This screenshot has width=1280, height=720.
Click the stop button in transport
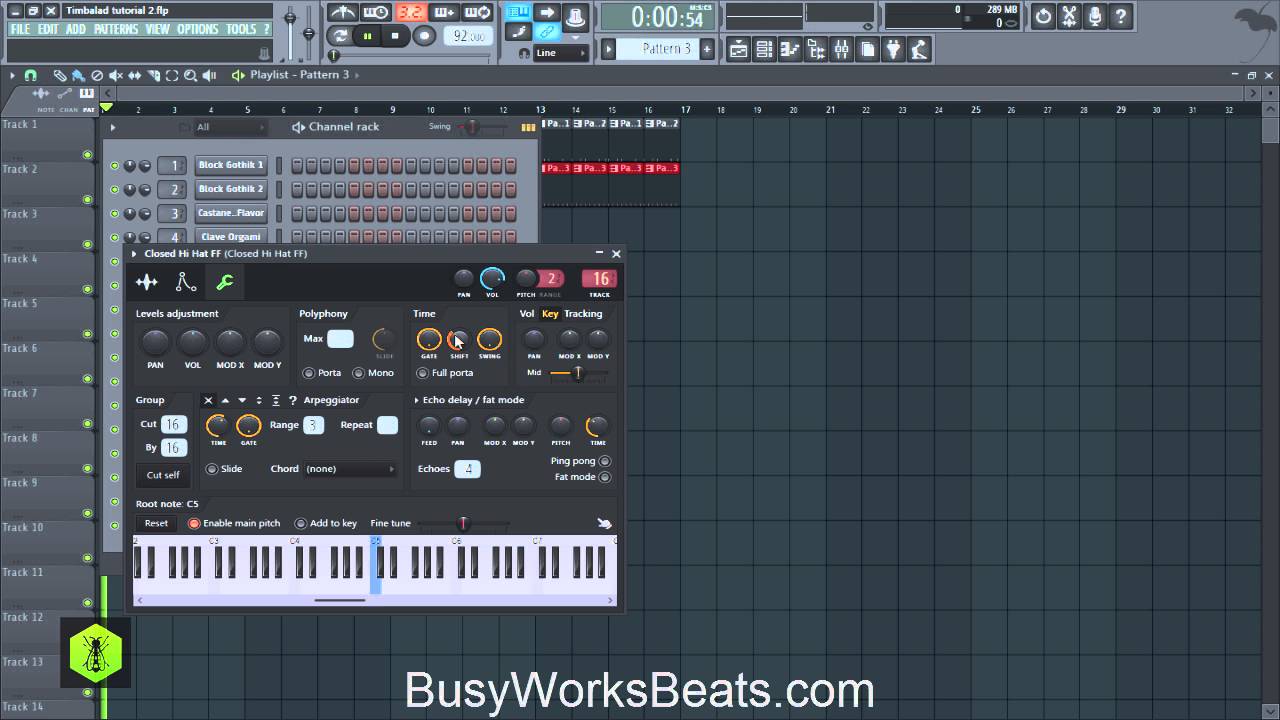coord(395,36)
